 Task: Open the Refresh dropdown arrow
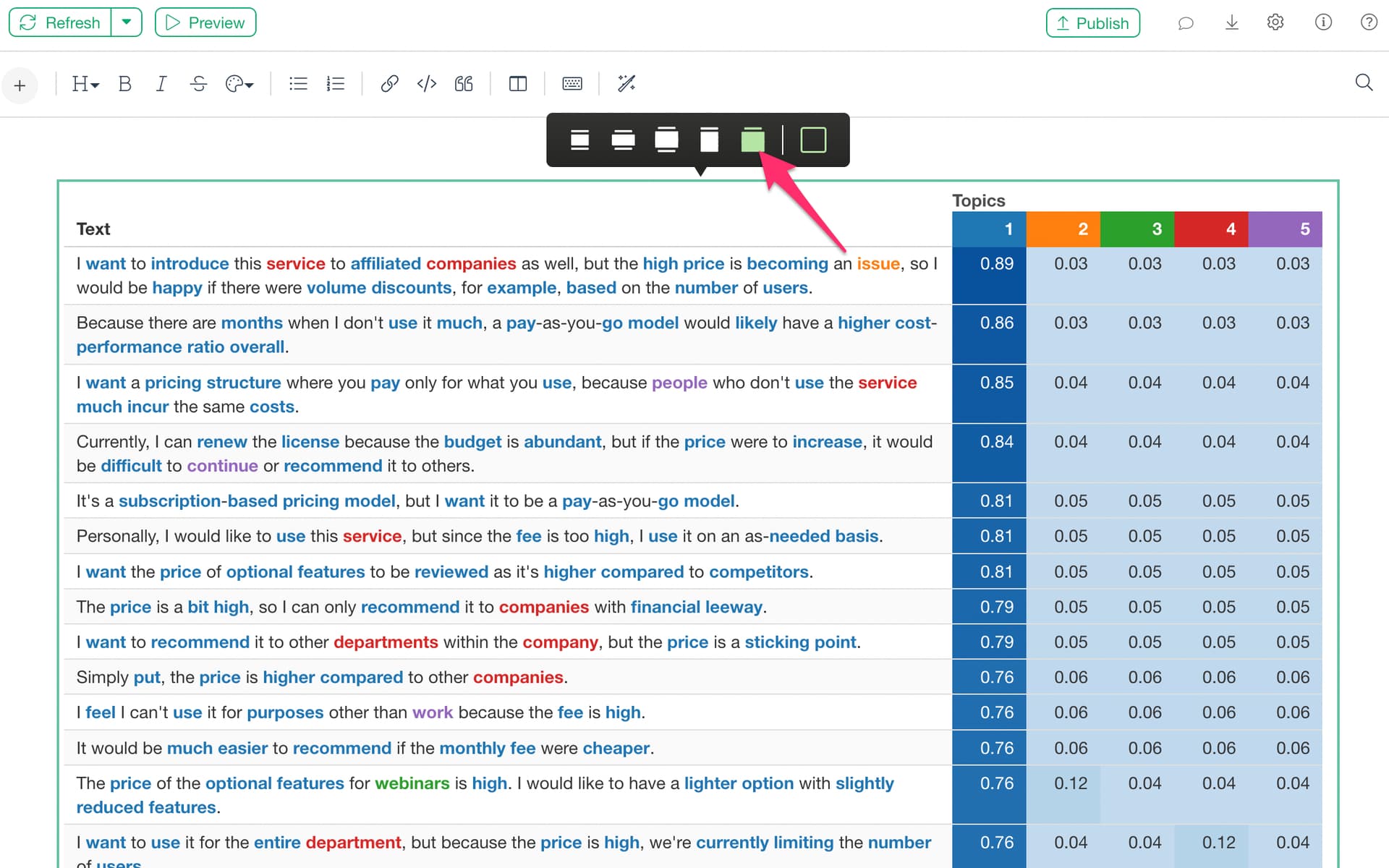(x=127, y=22)
